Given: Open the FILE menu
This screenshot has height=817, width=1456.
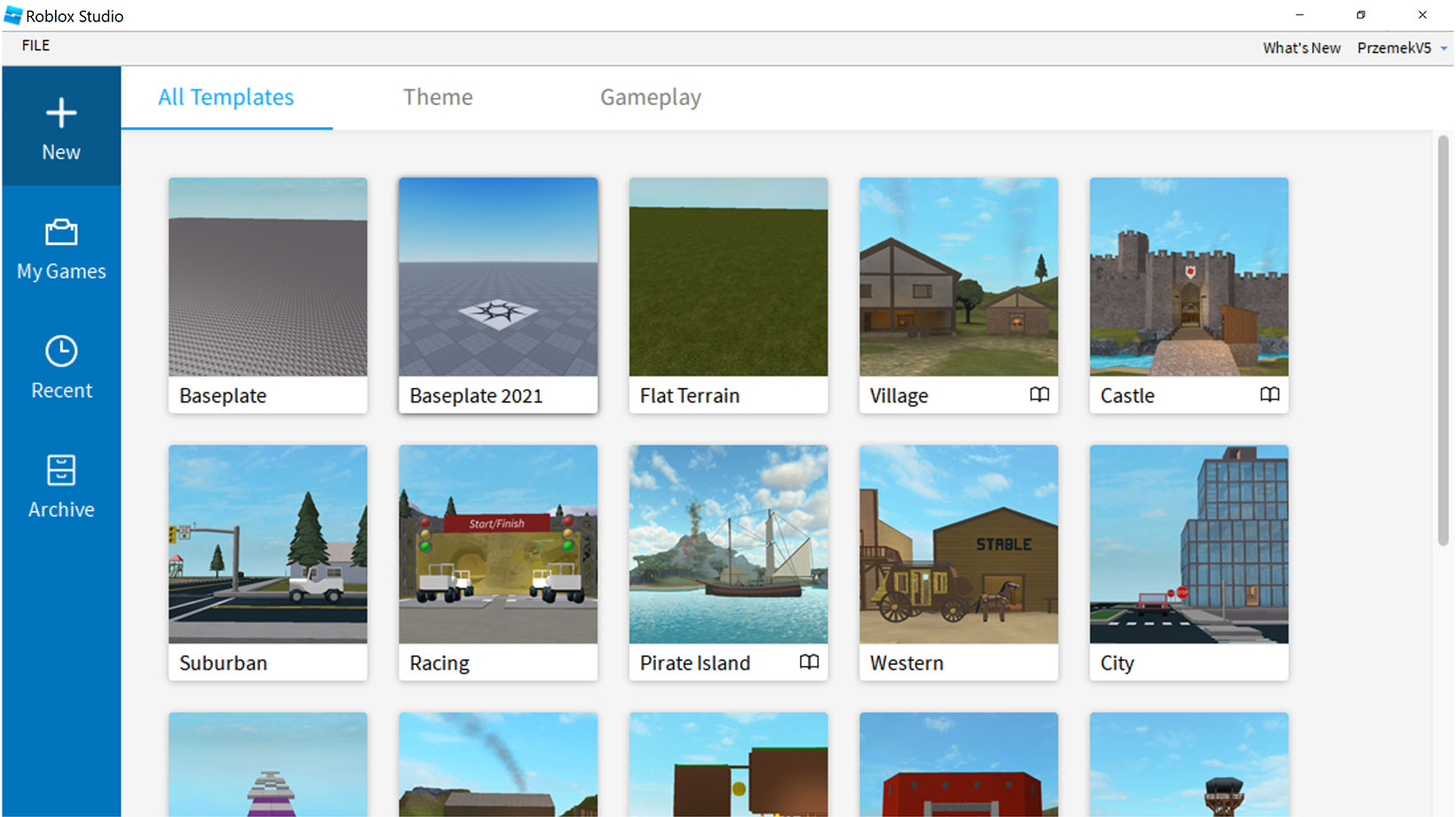Looking at the screenshot, I should tap(36, 45).
